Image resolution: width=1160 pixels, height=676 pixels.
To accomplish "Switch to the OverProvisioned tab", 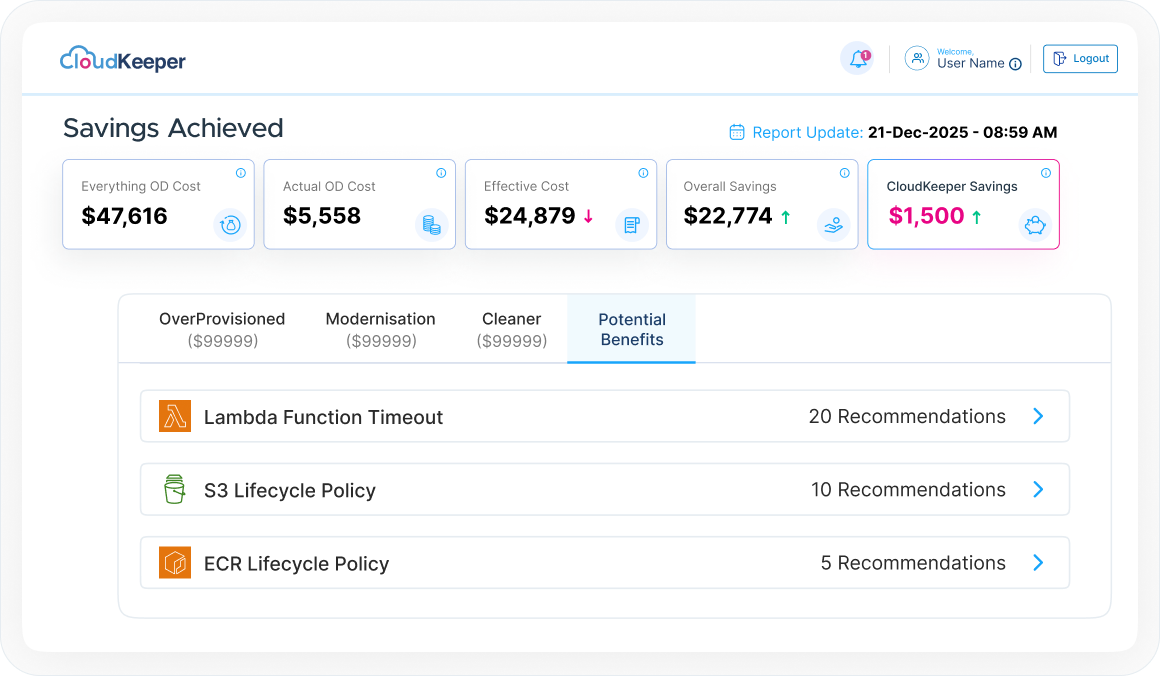I will tap(222, 330).
